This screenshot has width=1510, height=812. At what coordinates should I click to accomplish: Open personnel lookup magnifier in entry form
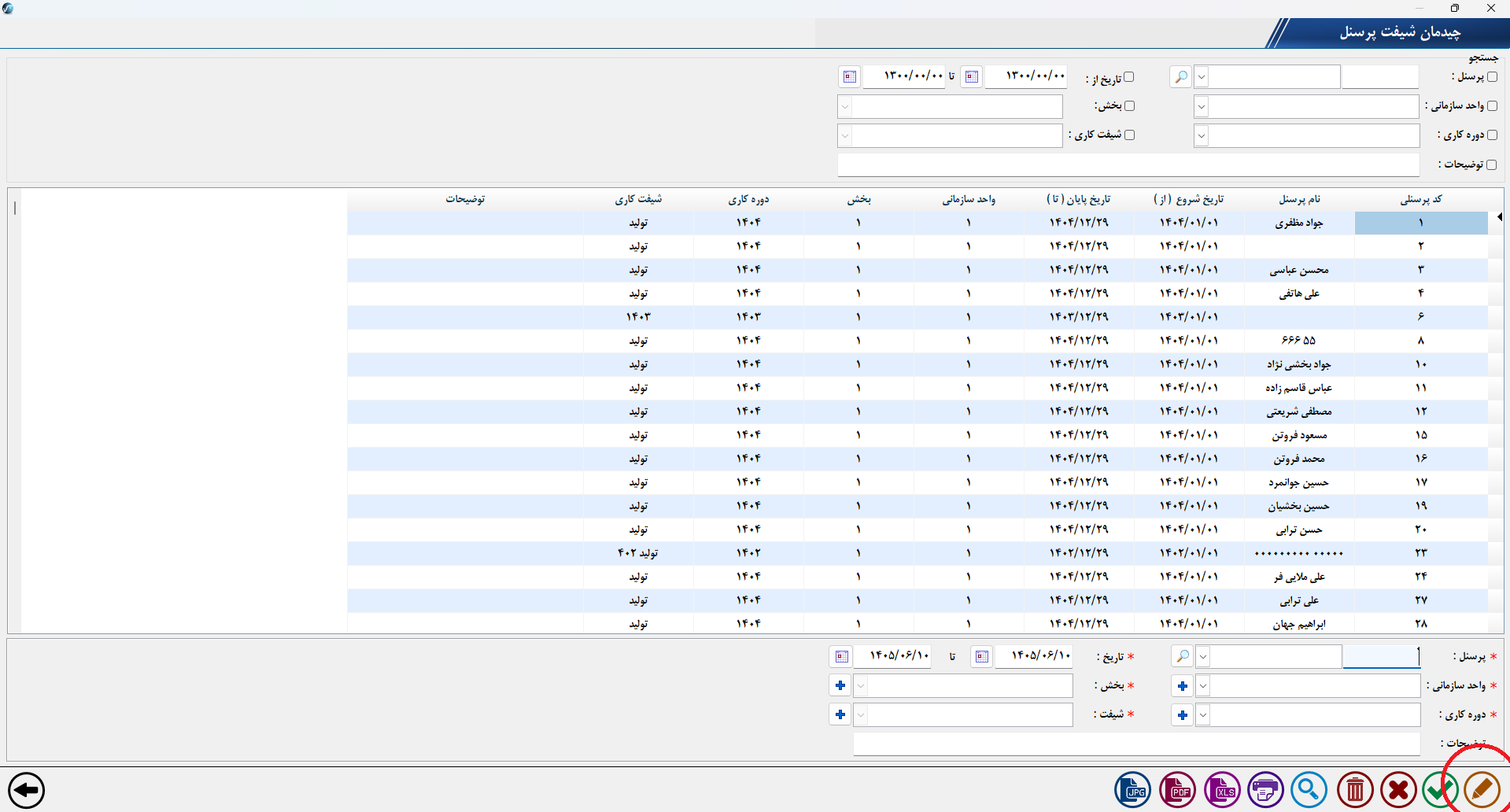tap(1183, 656)
